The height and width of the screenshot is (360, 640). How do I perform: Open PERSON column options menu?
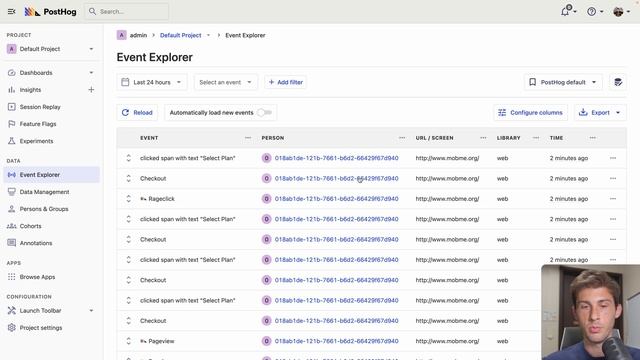point(402,138)
